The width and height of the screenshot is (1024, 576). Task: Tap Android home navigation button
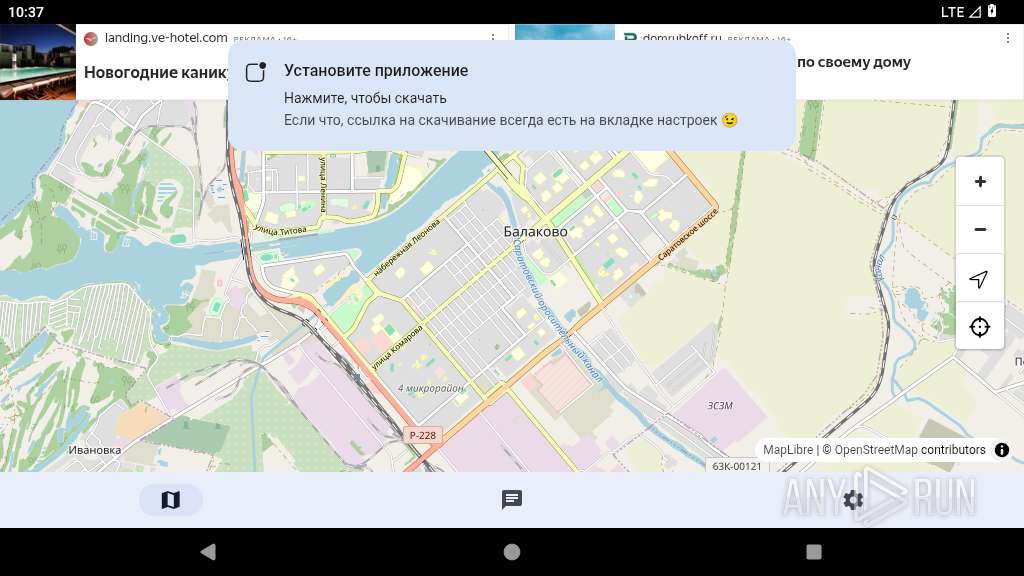coord(512,552)
